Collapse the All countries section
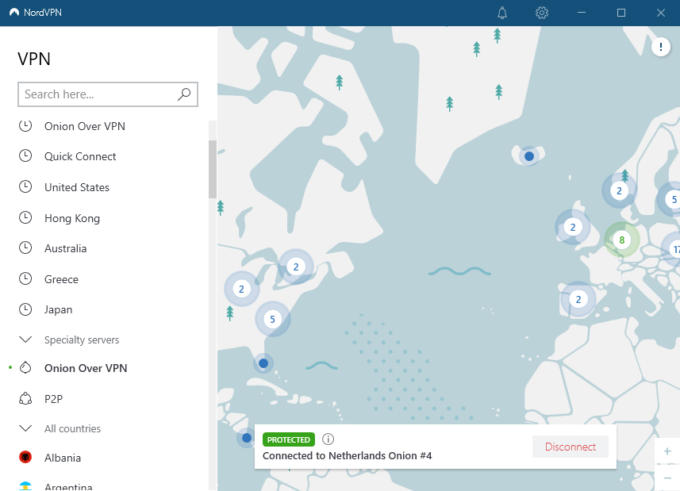This screenshot has height=491, width=680. click(x=26, y=429)
